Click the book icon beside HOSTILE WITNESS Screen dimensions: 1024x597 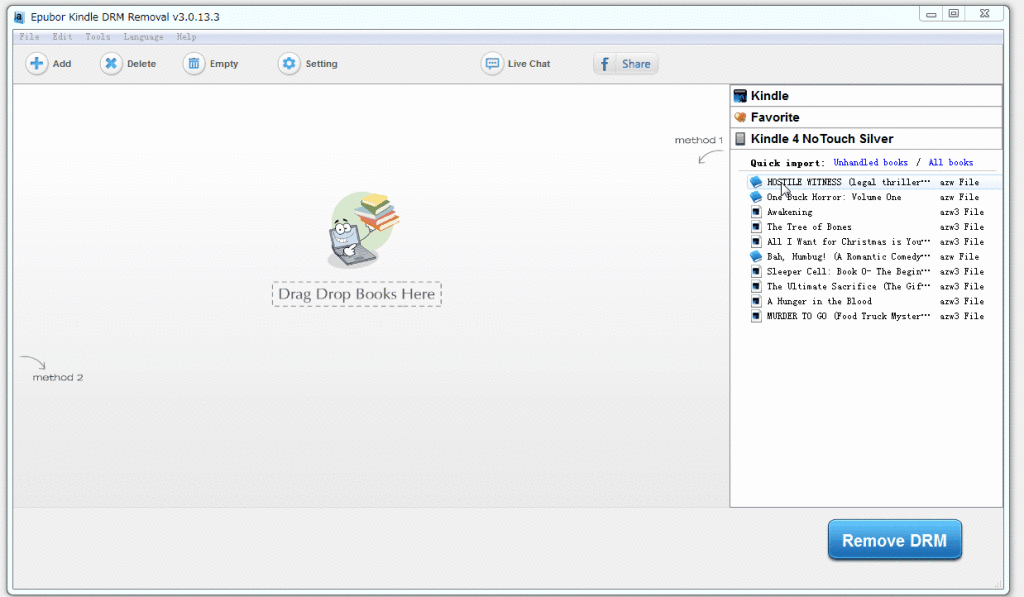[x=756, y=182]
